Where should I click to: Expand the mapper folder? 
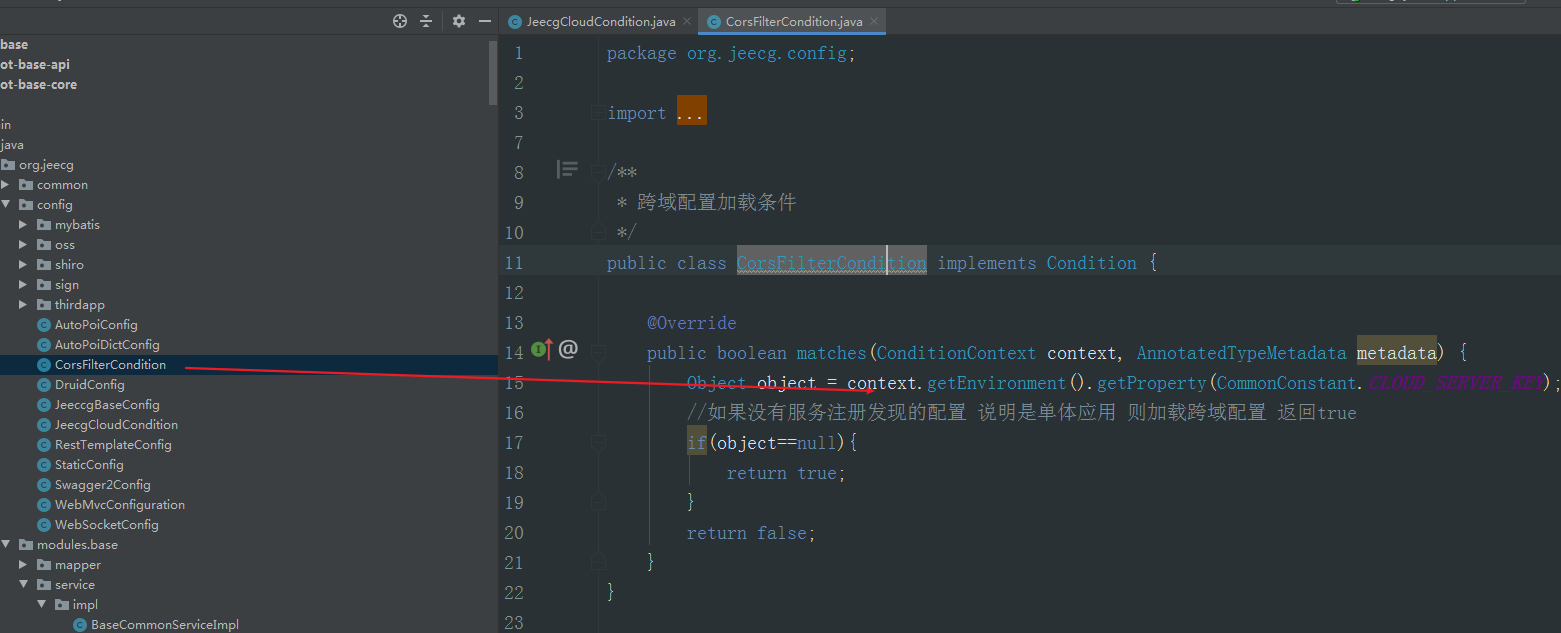click(23, 565)
